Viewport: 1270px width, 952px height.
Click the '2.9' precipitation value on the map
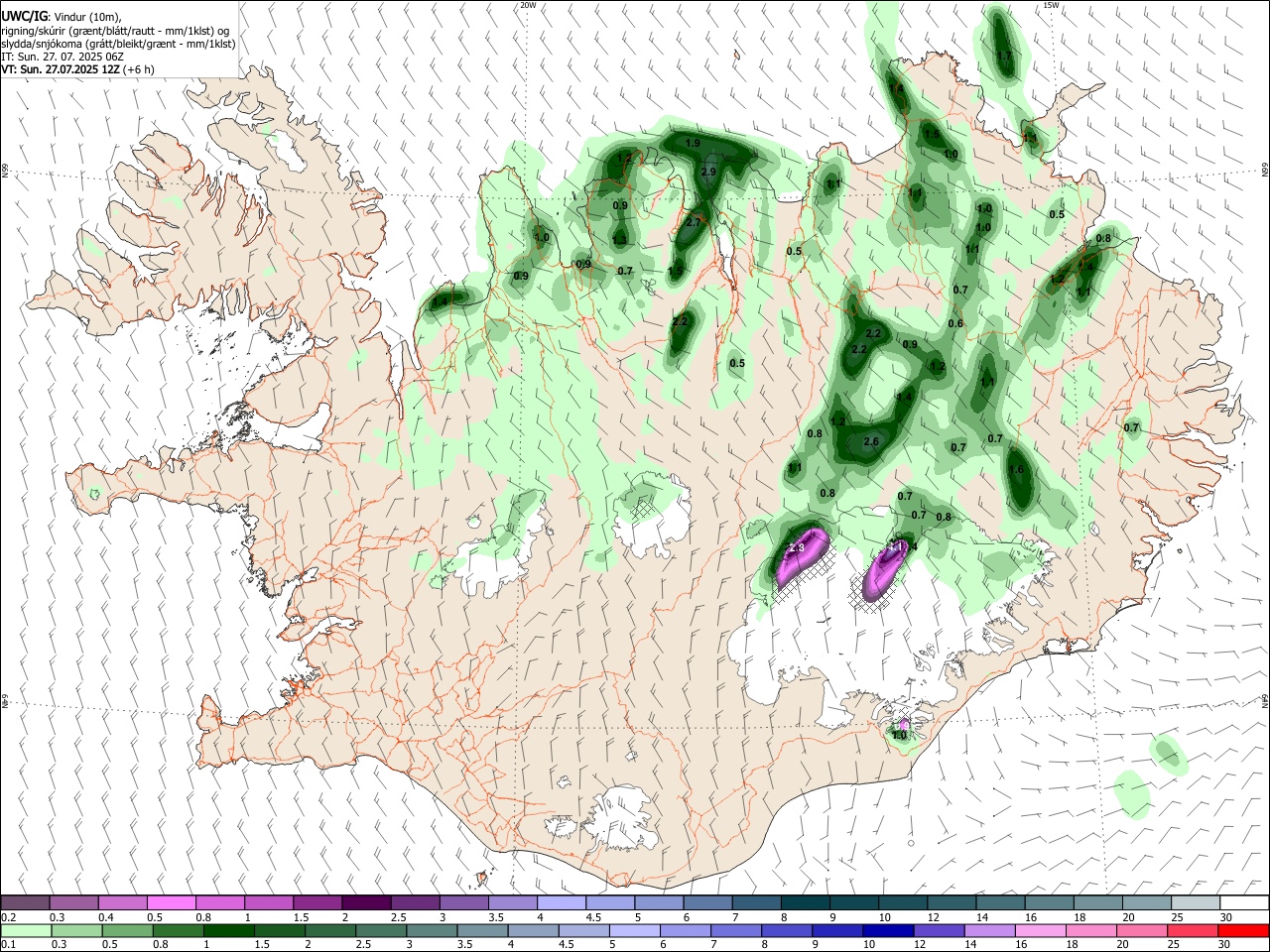[708, 173]
